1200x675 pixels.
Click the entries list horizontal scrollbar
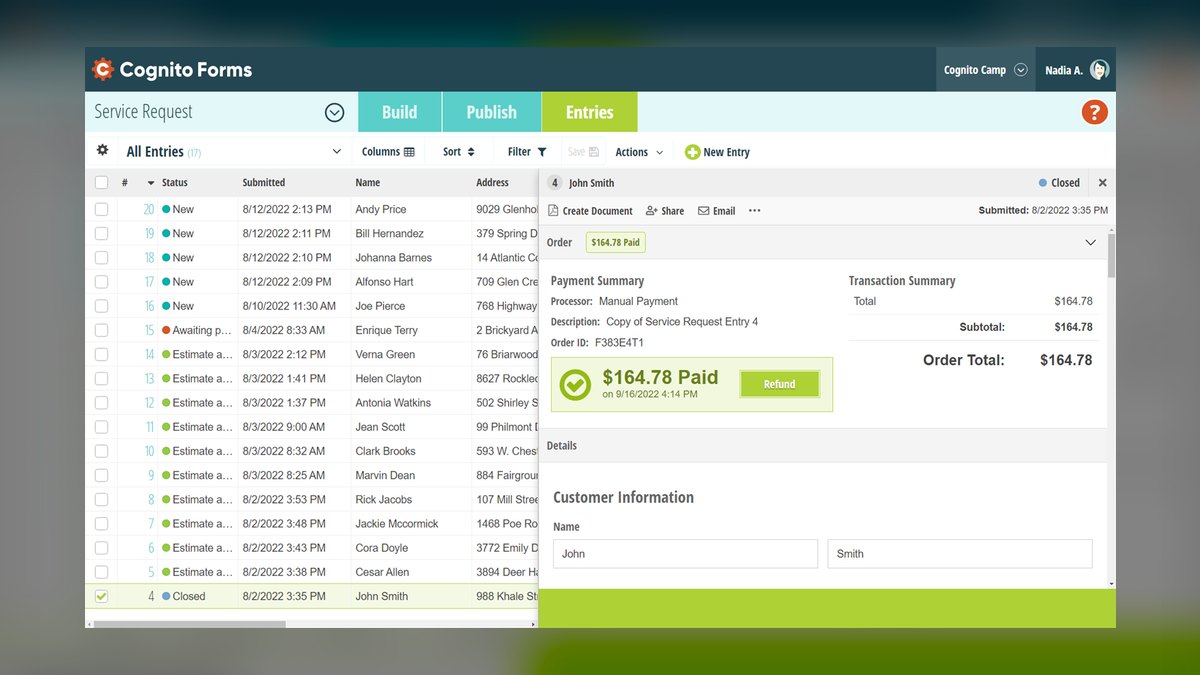click(x=189, y=624)
